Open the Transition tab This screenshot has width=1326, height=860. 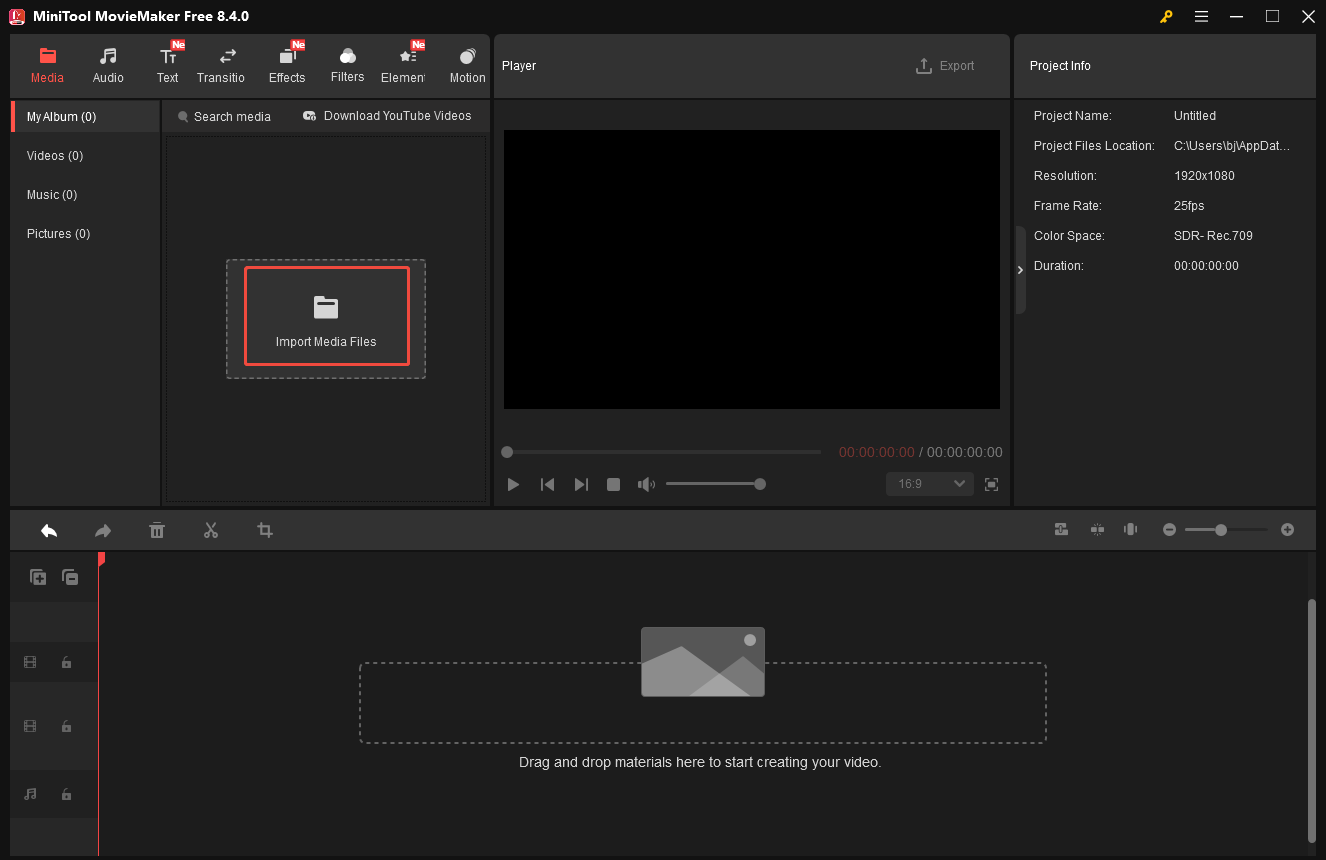click(221, 63)
